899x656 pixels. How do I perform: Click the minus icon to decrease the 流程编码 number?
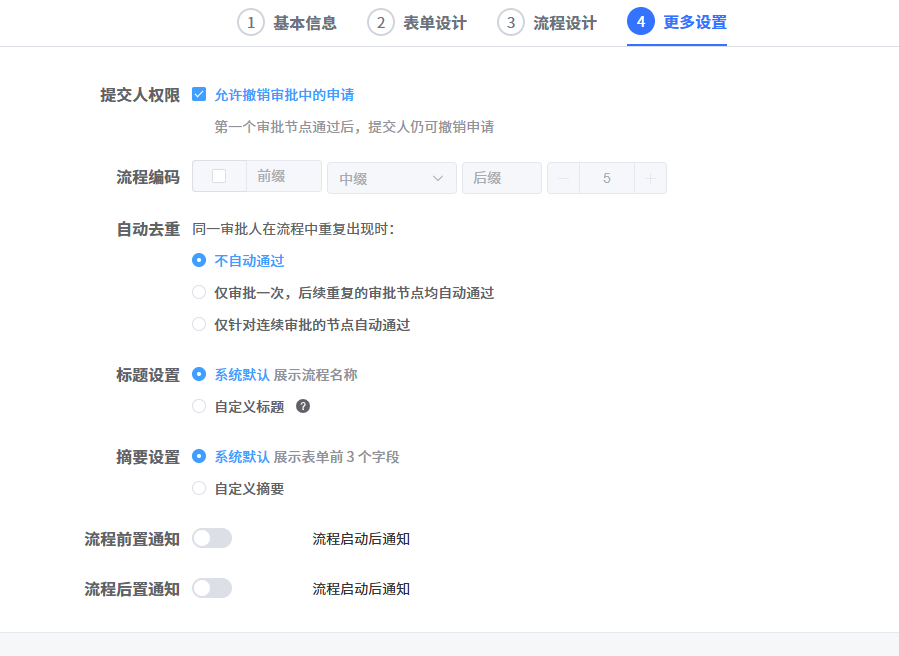click(562, 177)
